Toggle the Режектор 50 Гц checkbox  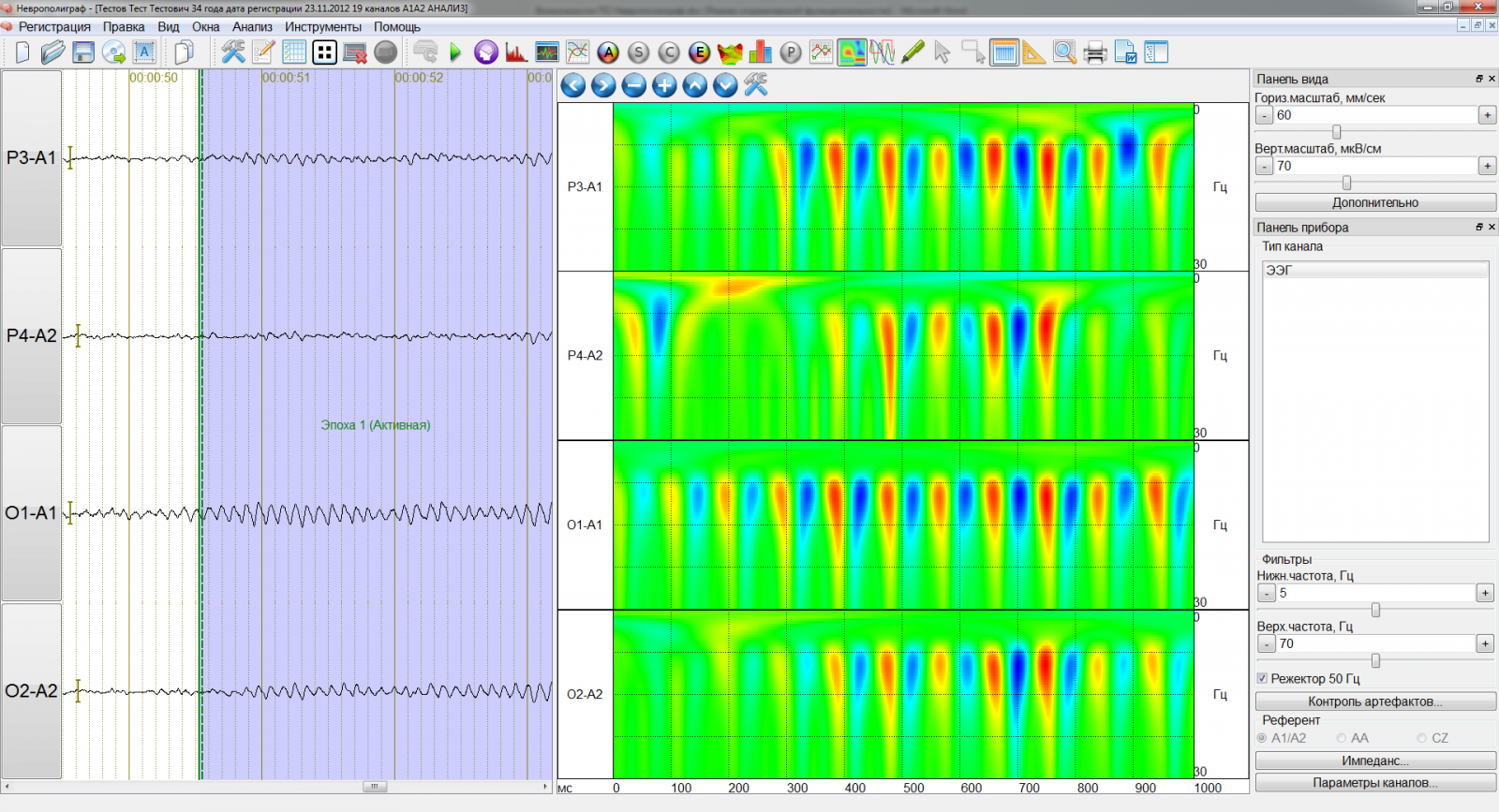pyautogui.click(x=1262, y=678)
